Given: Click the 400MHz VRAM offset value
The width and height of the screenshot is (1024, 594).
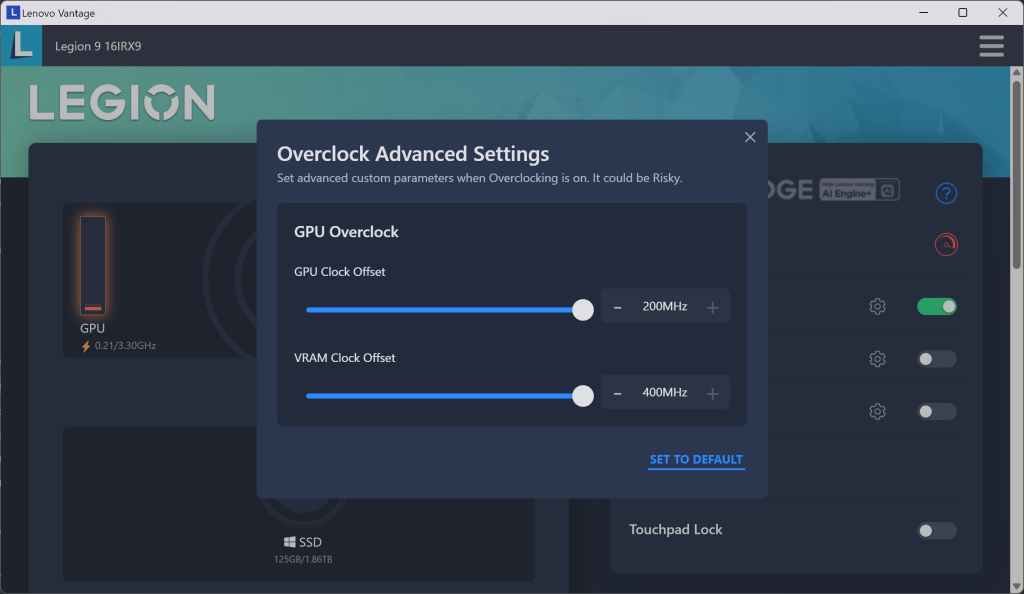Looking at the screenshot, I should pos(665,392).
